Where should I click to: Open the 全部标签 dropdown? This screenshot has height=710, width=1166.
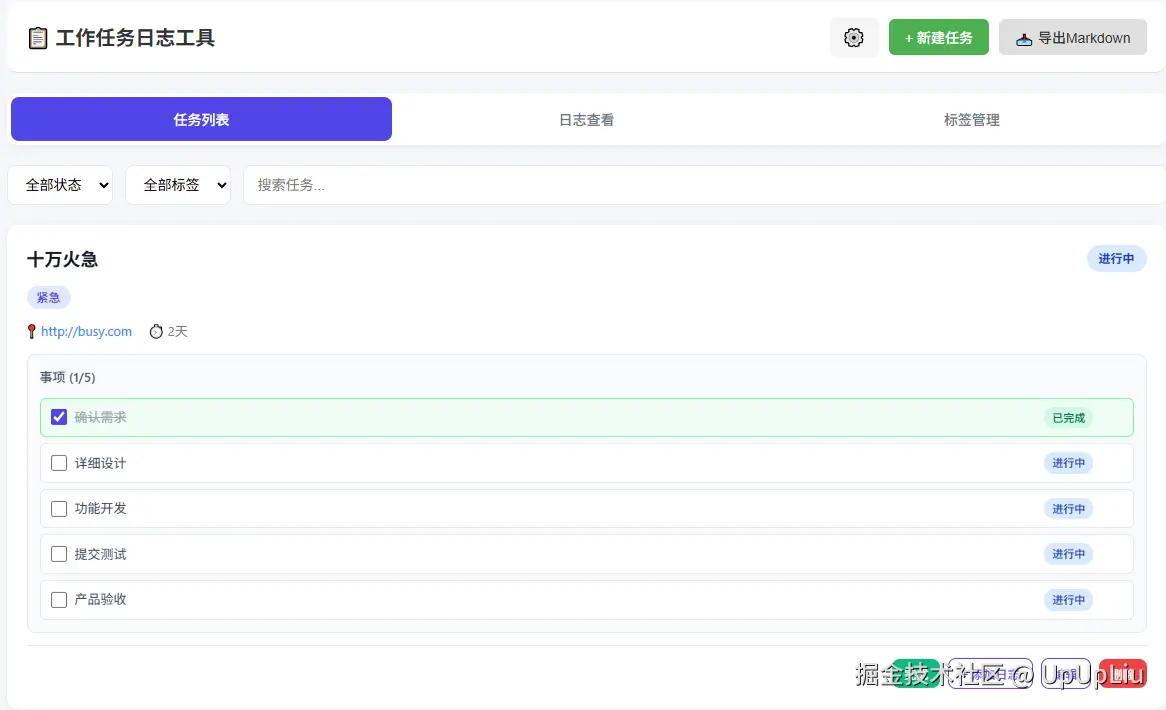178,185
